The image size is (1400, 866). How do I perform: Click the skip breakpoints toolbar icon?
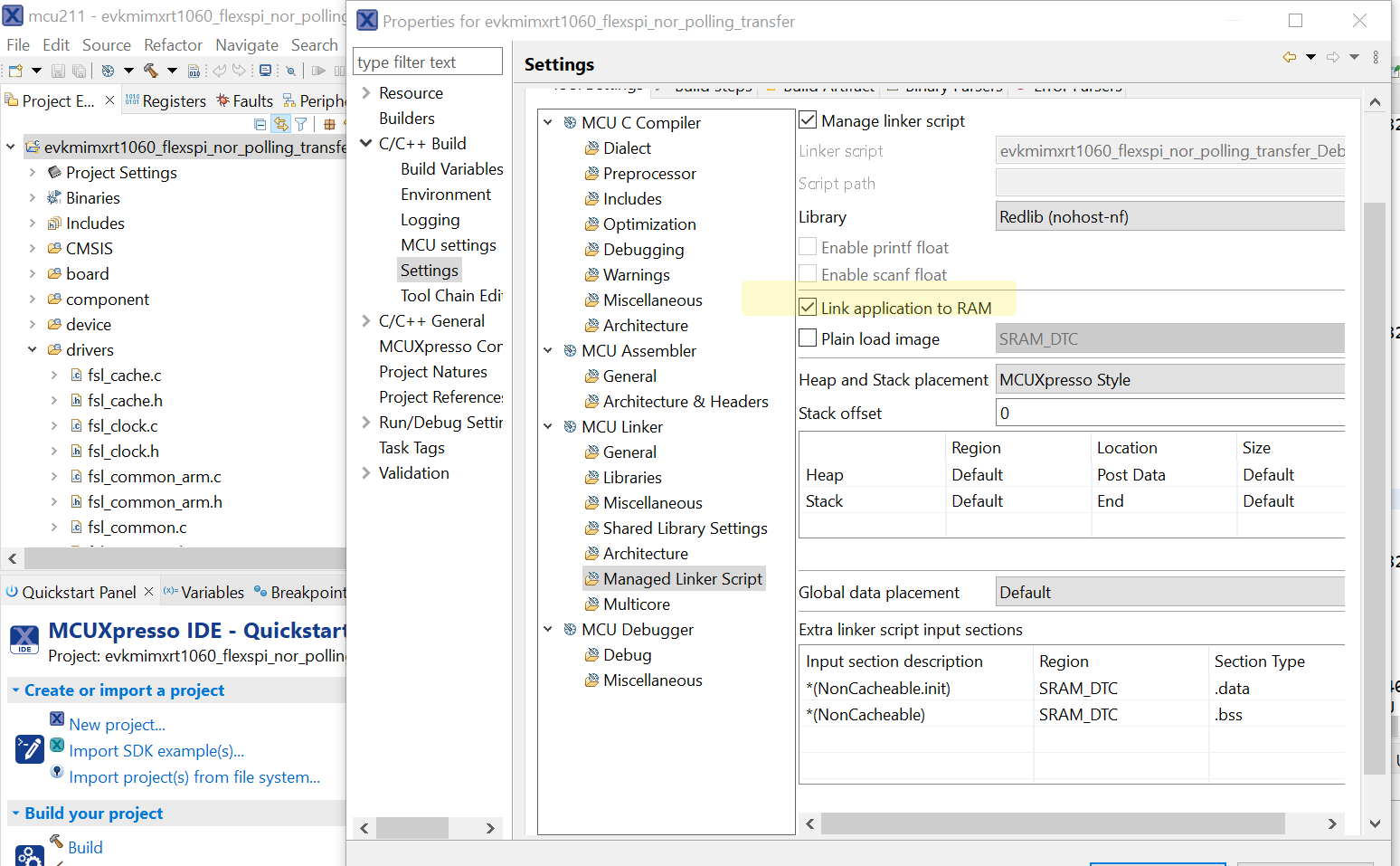tap(290, 71)
